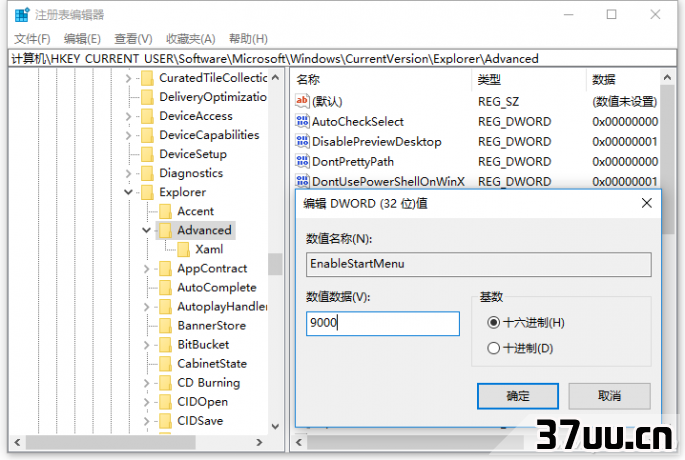The height and width of the screenshot is (460, 685).
Task: Click the CabinetState folder icon
Action: point(166,364)
